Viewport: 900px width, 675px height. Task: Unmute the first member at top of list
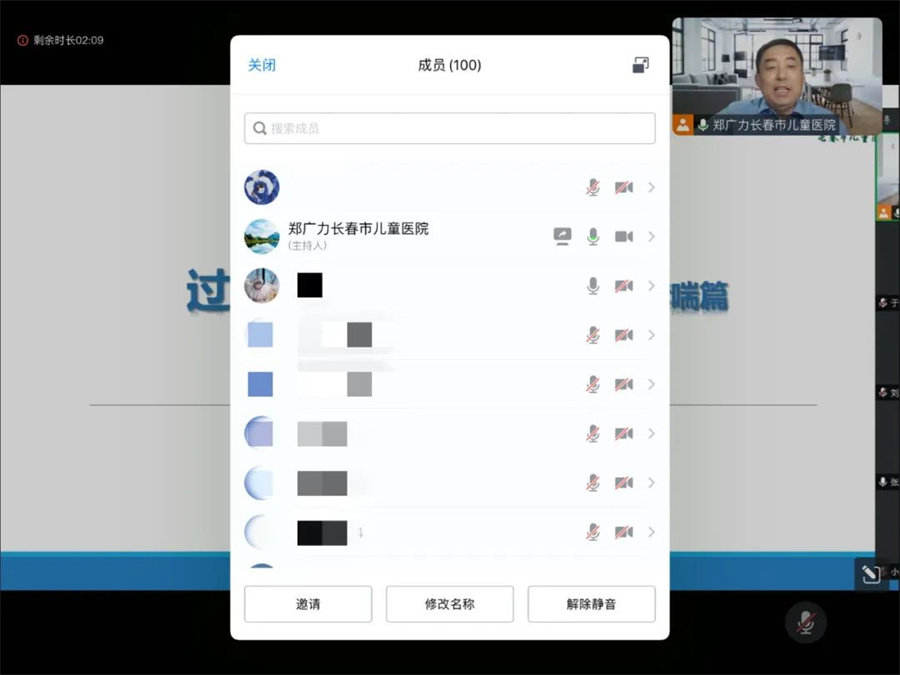593,188
